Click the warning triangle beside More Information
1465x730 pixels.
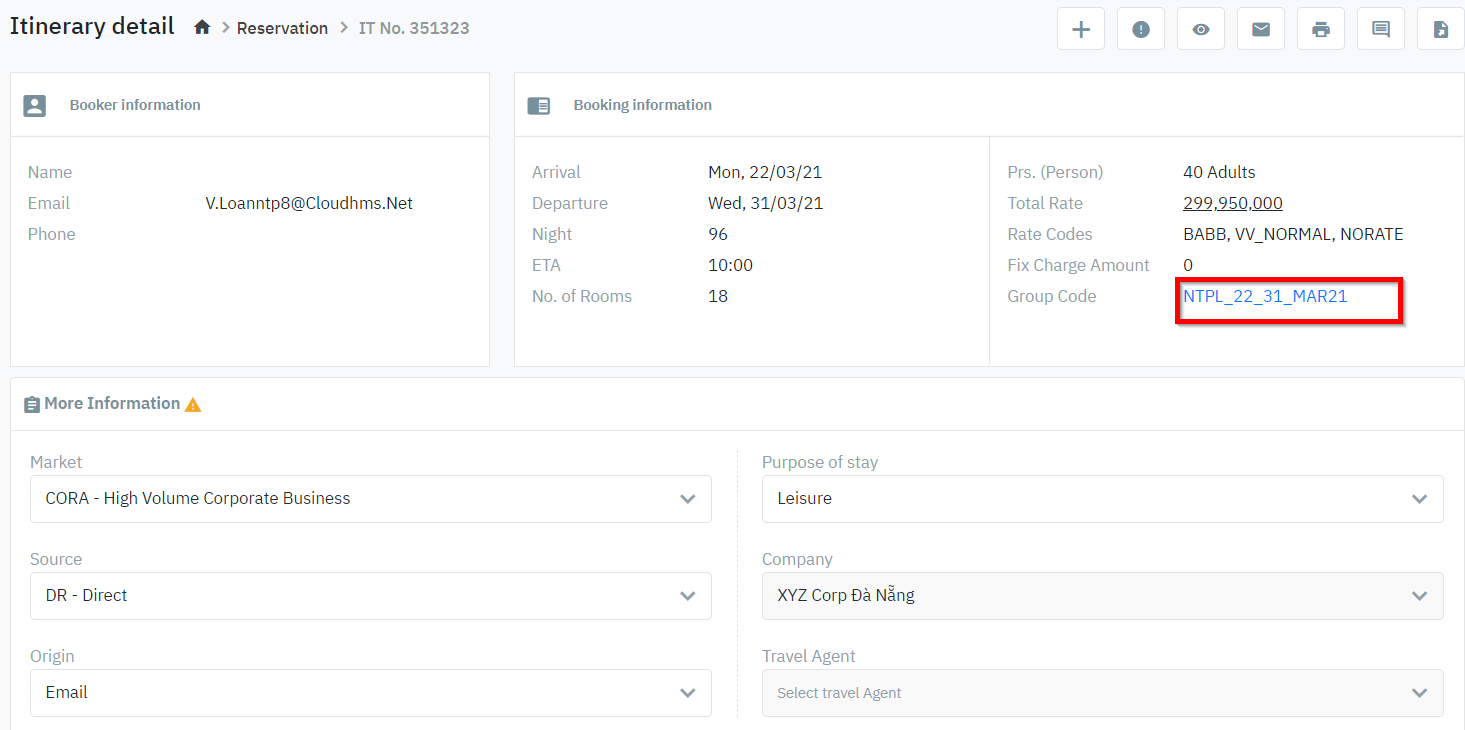pos(193,405)
